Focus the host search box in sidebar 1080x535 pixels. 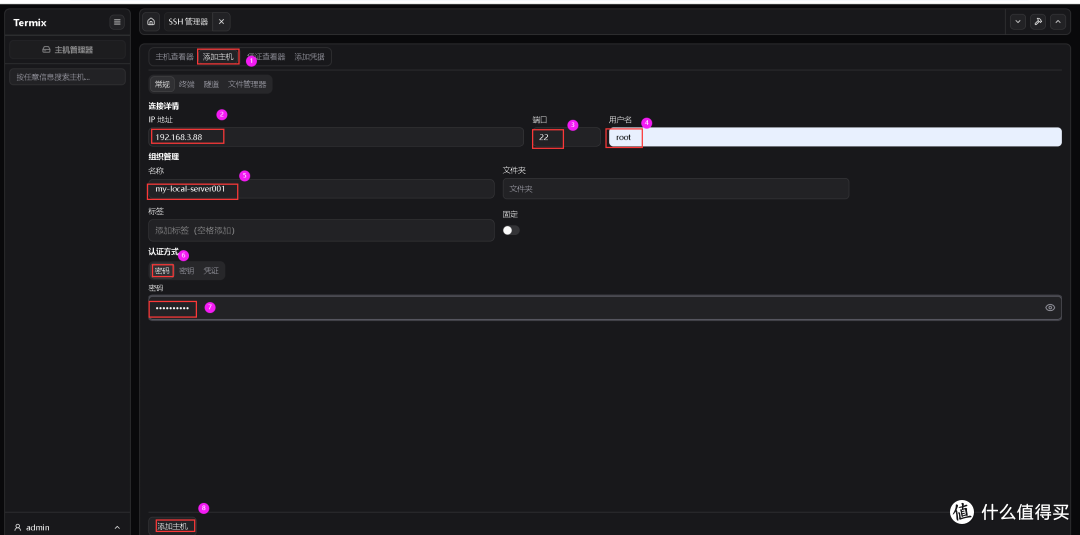click(x=68, y=76)
